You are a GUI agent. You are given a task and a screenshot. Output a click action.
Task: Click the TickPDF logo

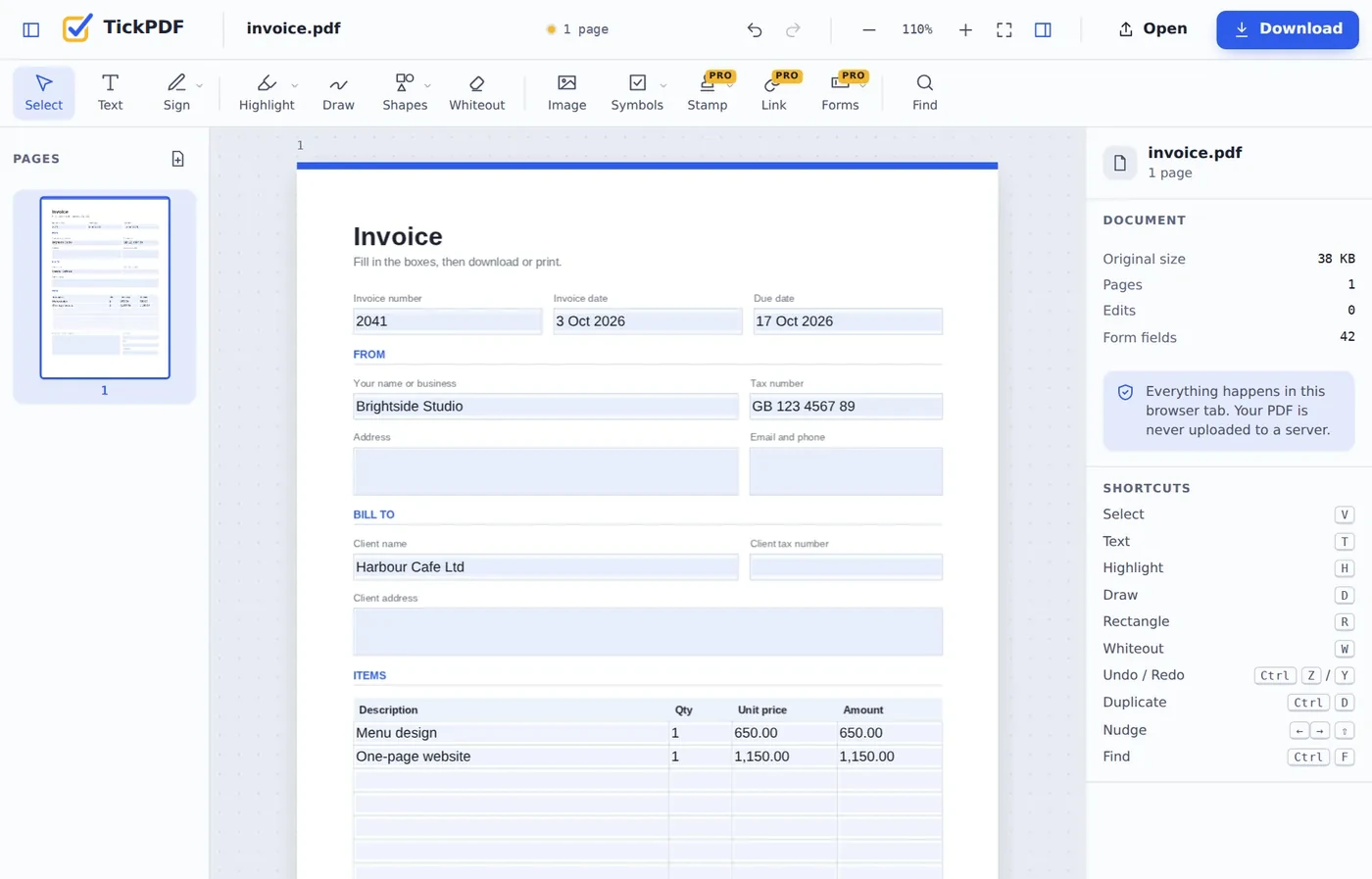(x=122, y=27)
